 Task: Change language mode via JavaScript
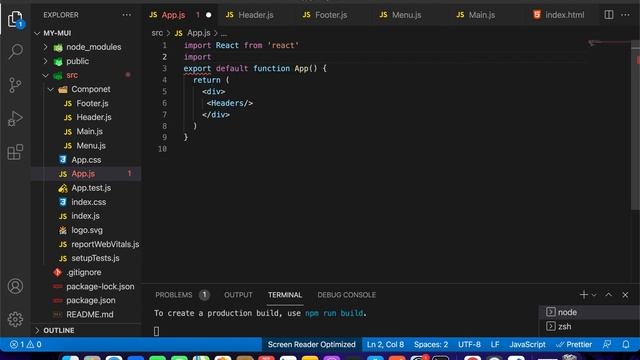point(527,344)
